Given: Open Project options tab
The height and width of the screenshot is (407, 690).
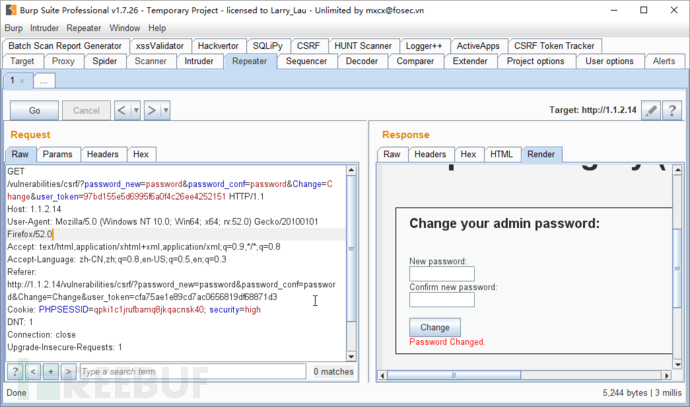Looking at the screenshot, I should click(x=536, y=61).
